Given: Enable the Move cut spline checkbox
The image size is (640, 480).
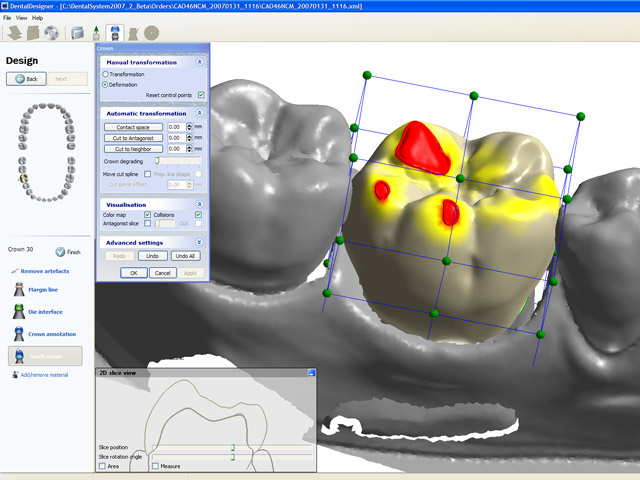Looking at the screenshot, I should [x=148, y=174].
